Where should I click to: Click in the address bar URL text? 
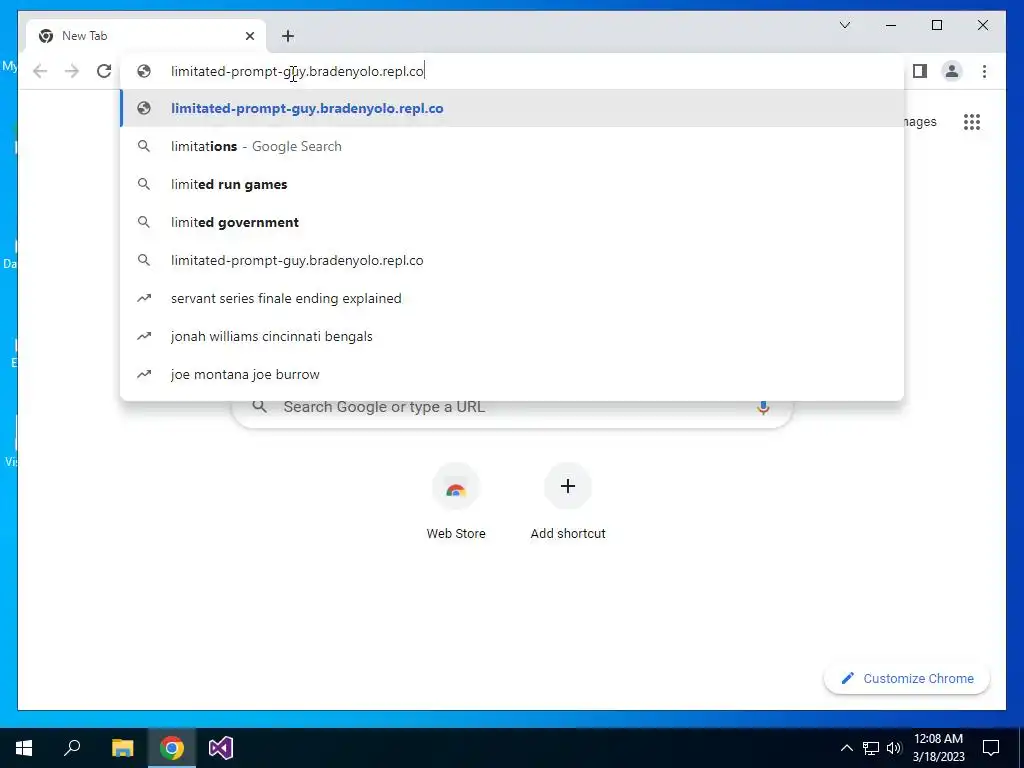[x=298, y=71]
